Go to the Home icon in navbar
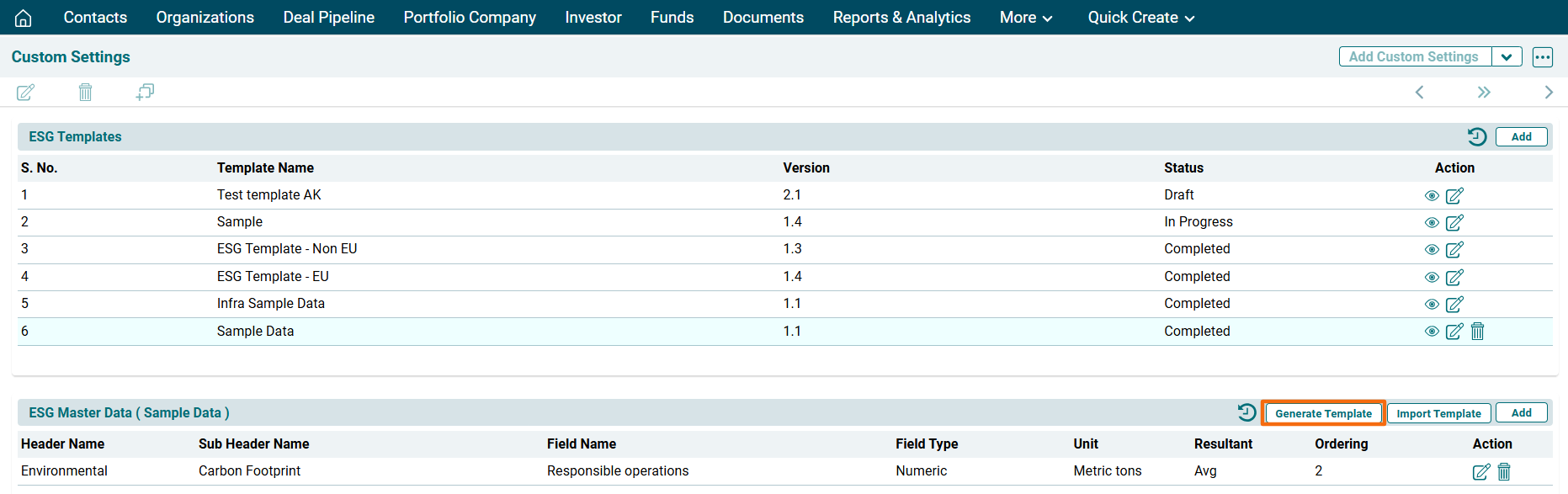The height and width of the screenshot is (494, 1568). [24, 18]
